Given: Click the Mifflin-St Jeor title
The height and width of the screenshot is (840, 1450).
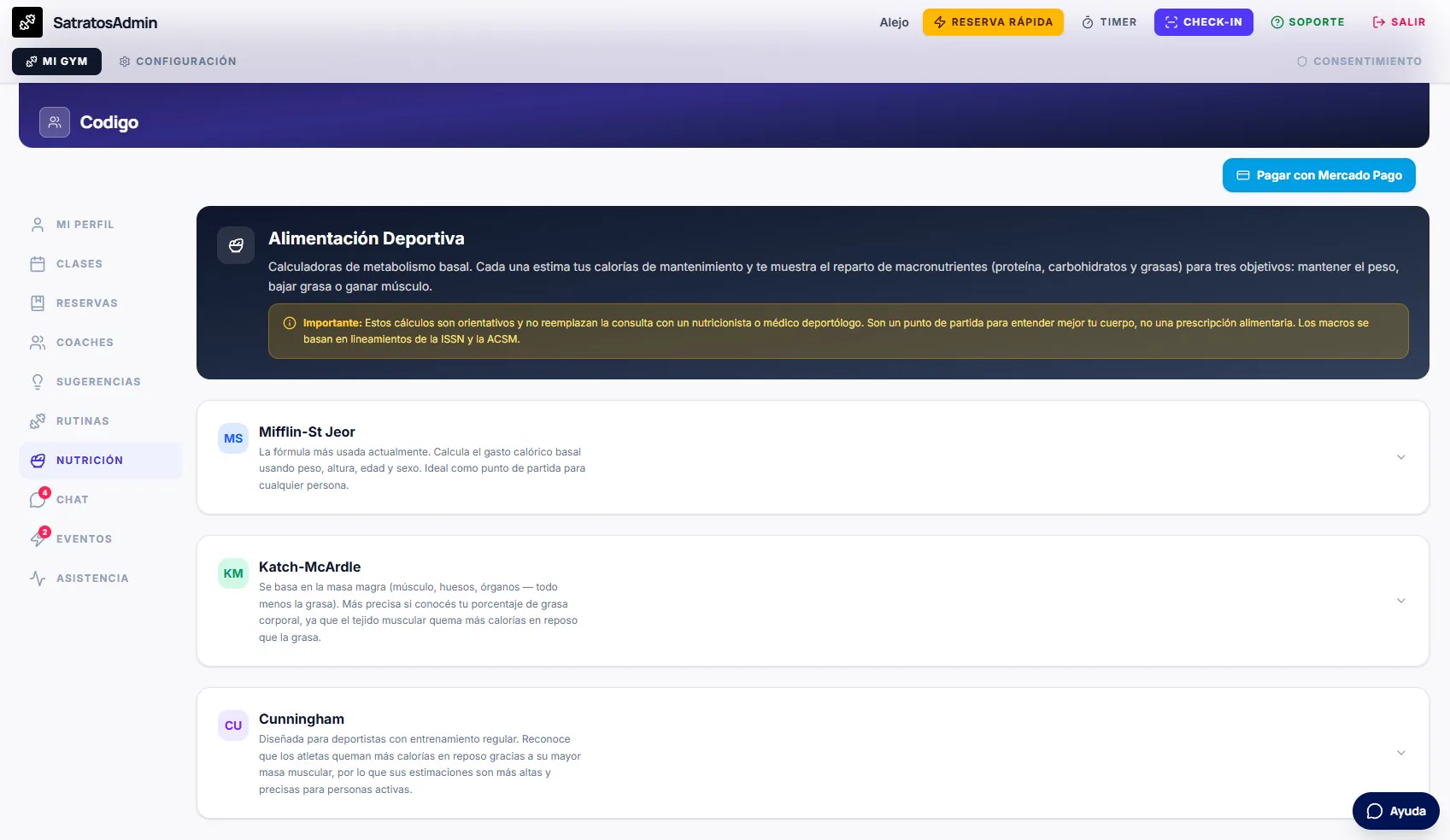Looking at the screenshot, I should (x=307, y=432).
